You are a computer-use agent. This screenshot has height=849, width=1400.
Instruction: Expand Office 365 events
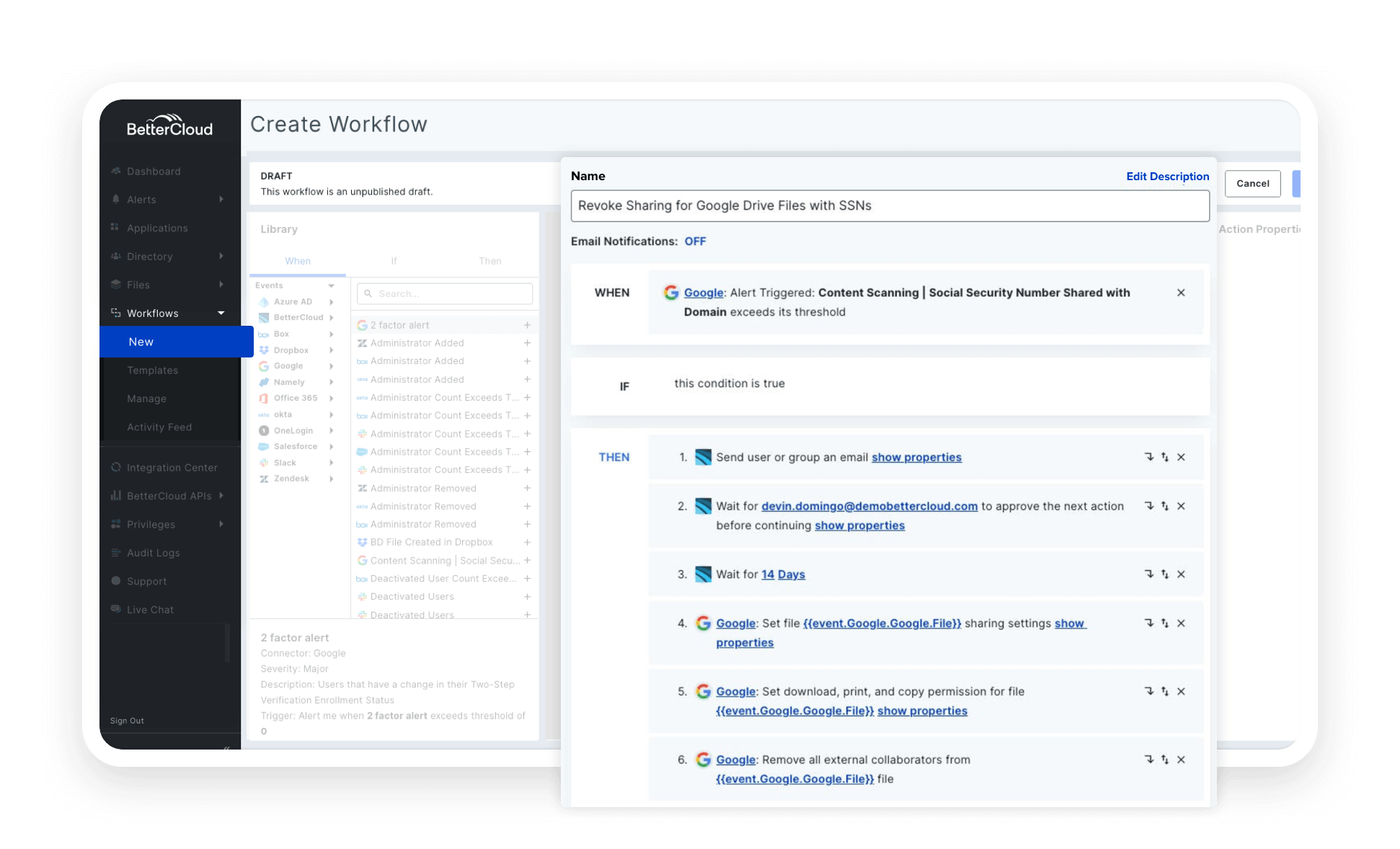[331, 398]
